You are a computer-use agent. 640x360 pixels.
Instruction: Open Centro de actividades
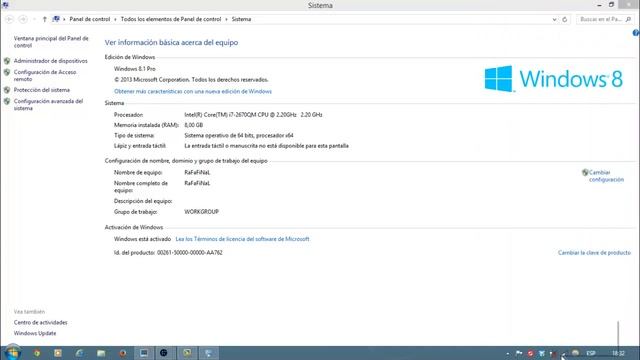click(x=40, y=322)
